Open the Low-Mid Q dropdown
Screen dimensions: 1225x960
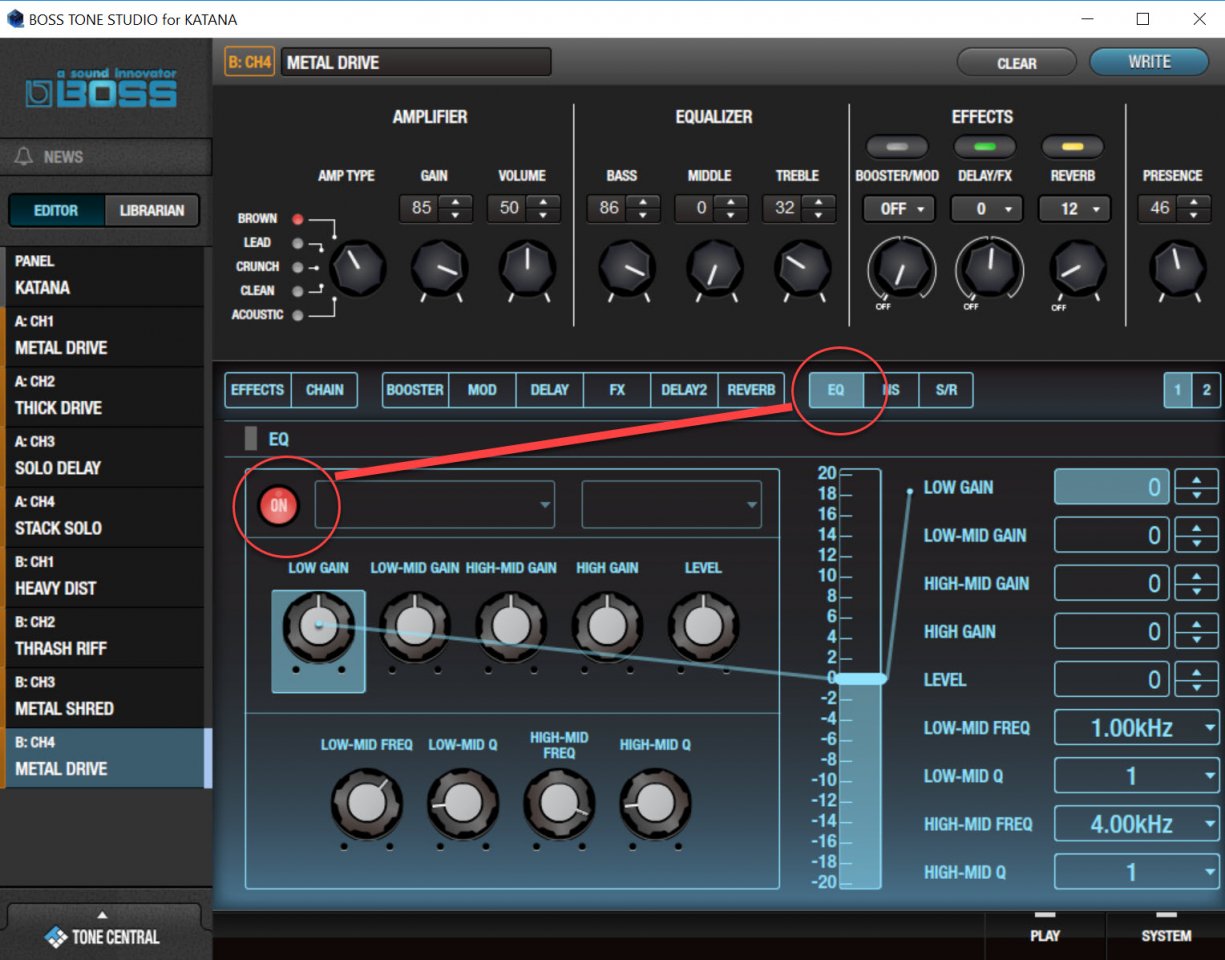click(1138, 776)
